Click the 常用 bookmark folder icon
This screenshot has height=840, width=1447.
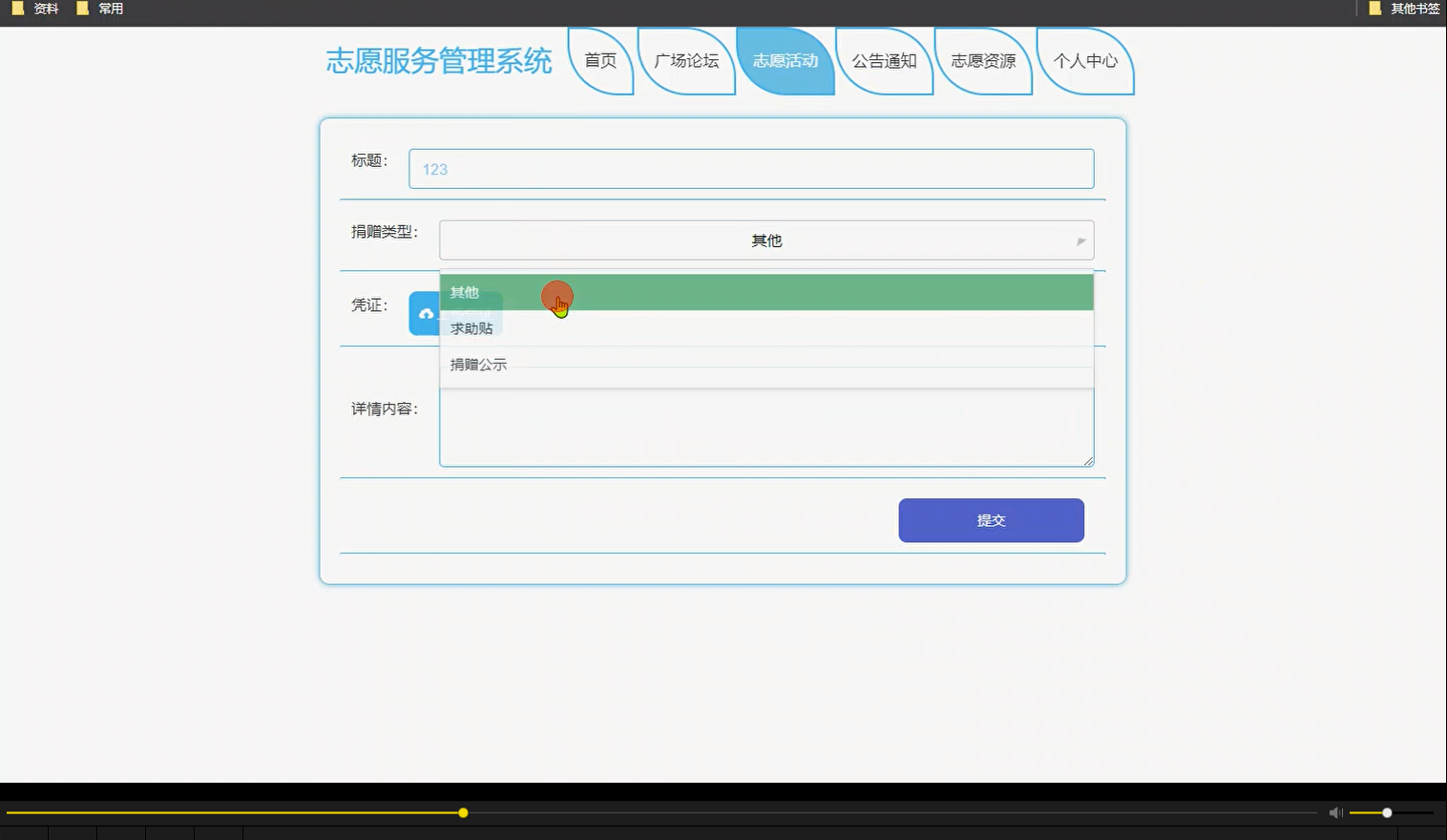[81, 9]
